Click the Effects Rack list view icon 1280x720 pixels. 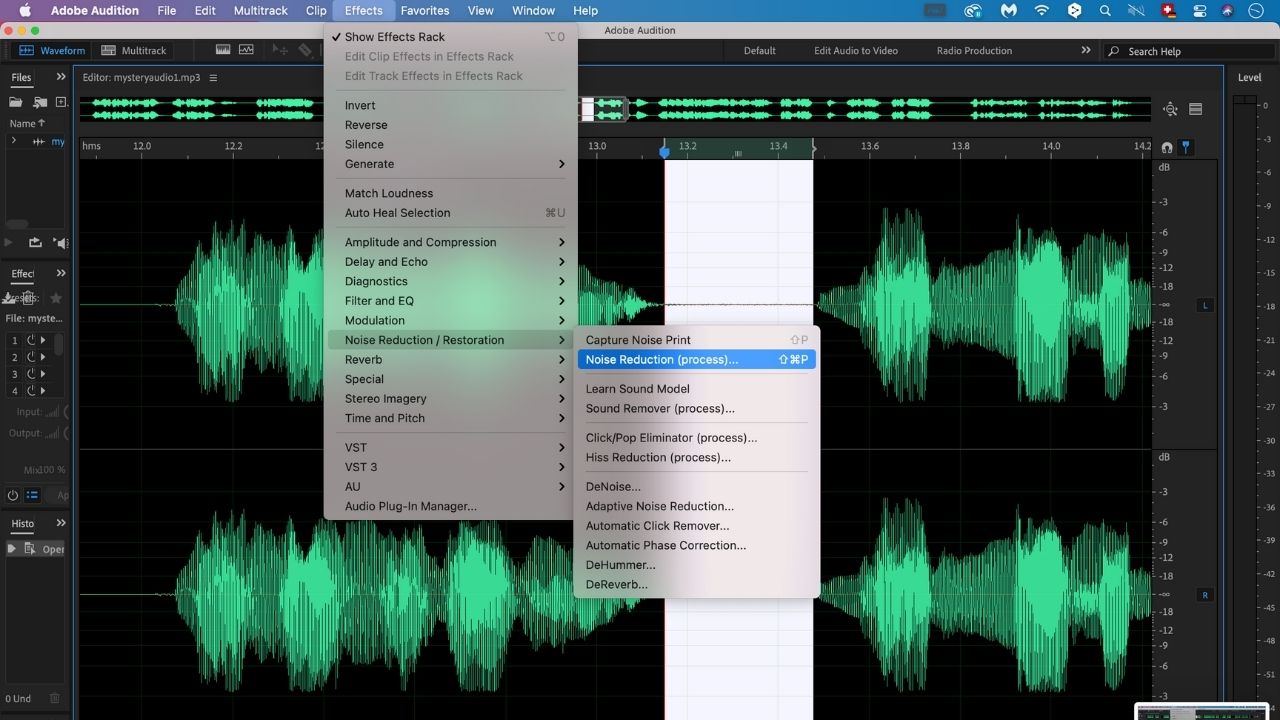32,495
